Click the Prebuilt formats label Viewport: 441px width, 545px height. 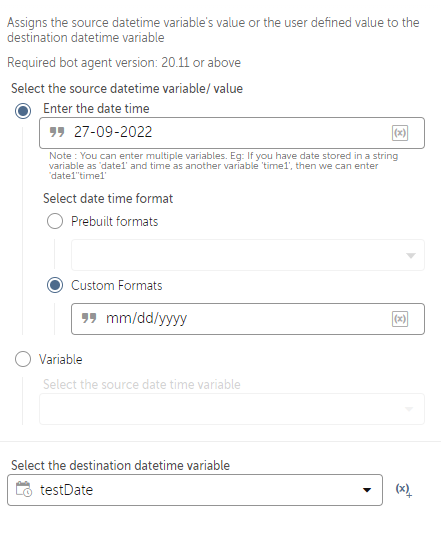click(115, 221)
